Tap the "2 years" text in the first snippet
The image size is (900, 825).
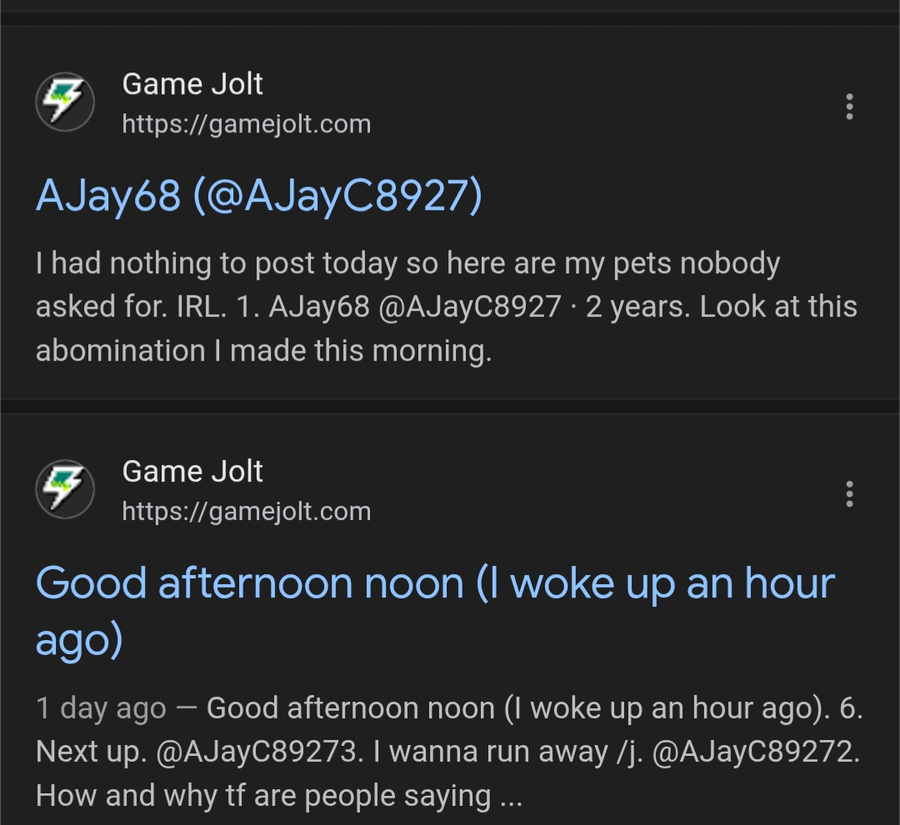tap(636, 307)
